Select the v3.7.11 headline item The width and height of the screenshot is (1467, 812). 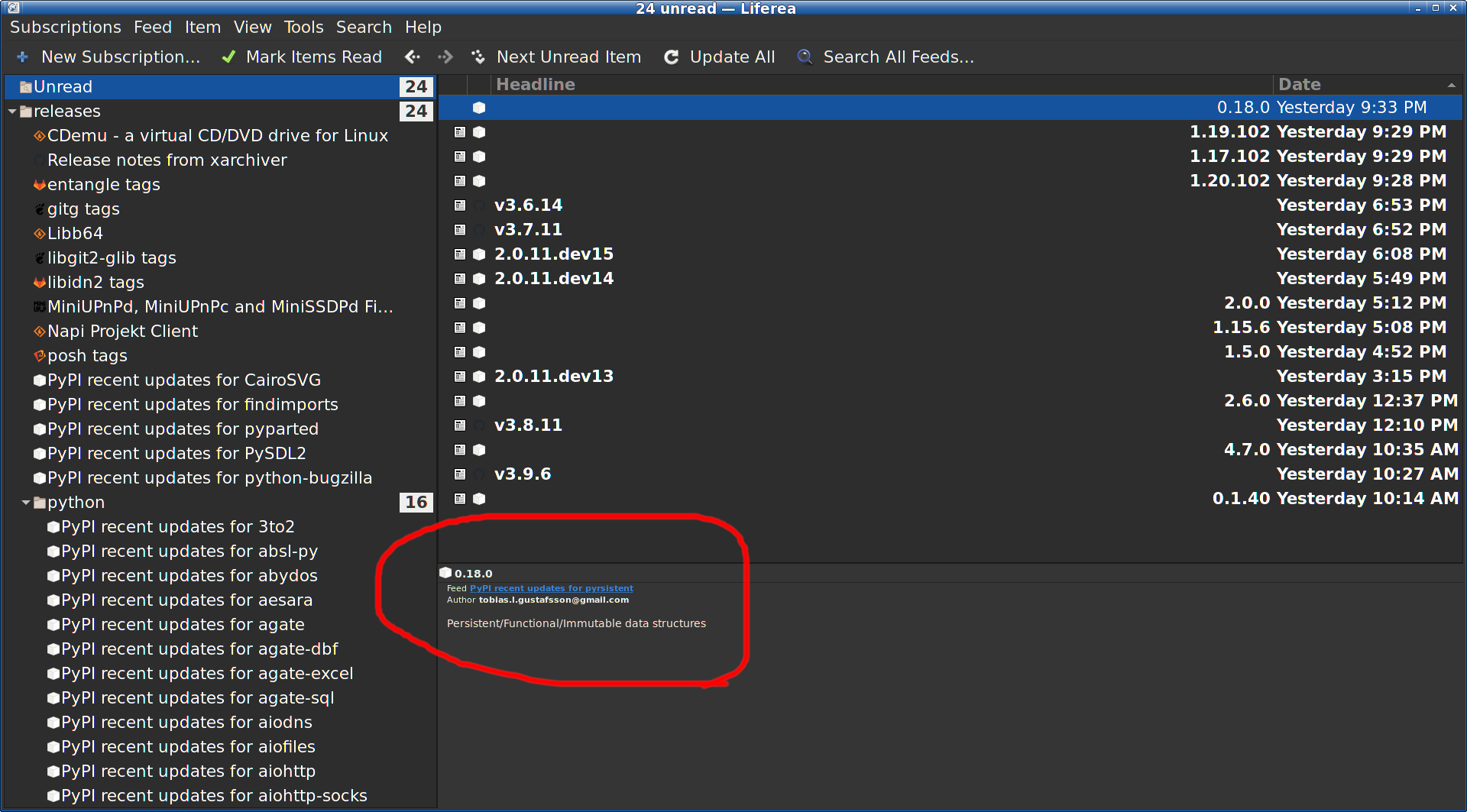528,230
